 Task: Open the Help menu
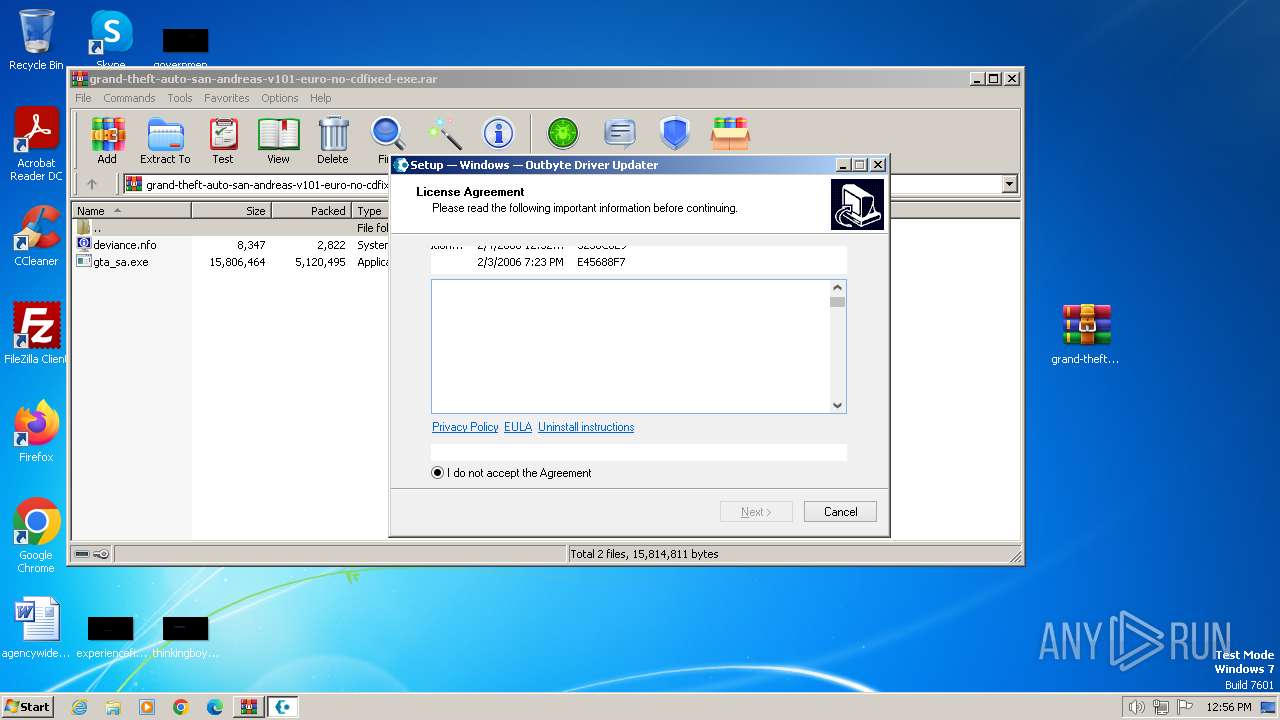click(x=320, y=98)
